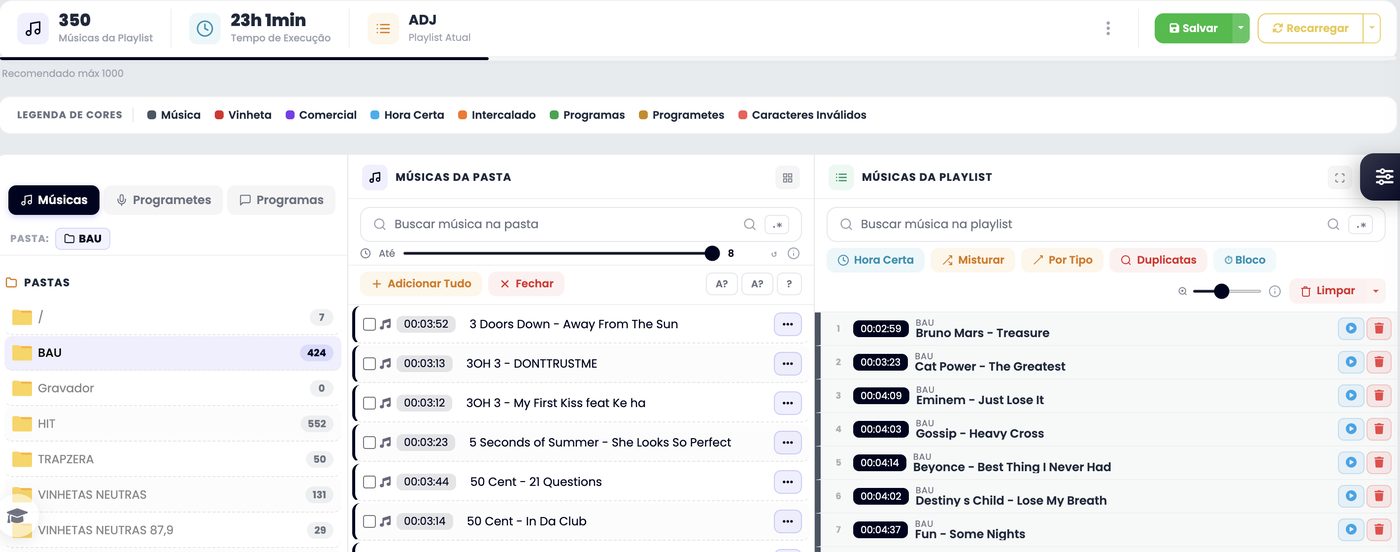Play Cat Power - The Greatest
The image size is (1400, 552).
pos(1350,362)
